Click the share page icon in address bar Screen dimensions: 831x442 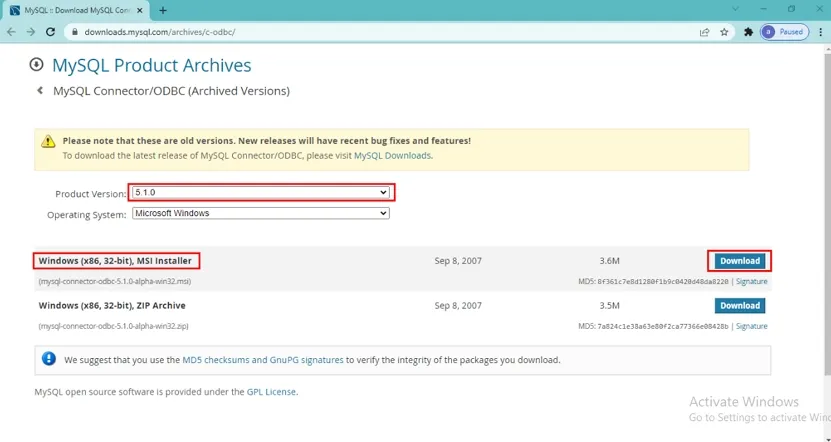tap(704, 32)
